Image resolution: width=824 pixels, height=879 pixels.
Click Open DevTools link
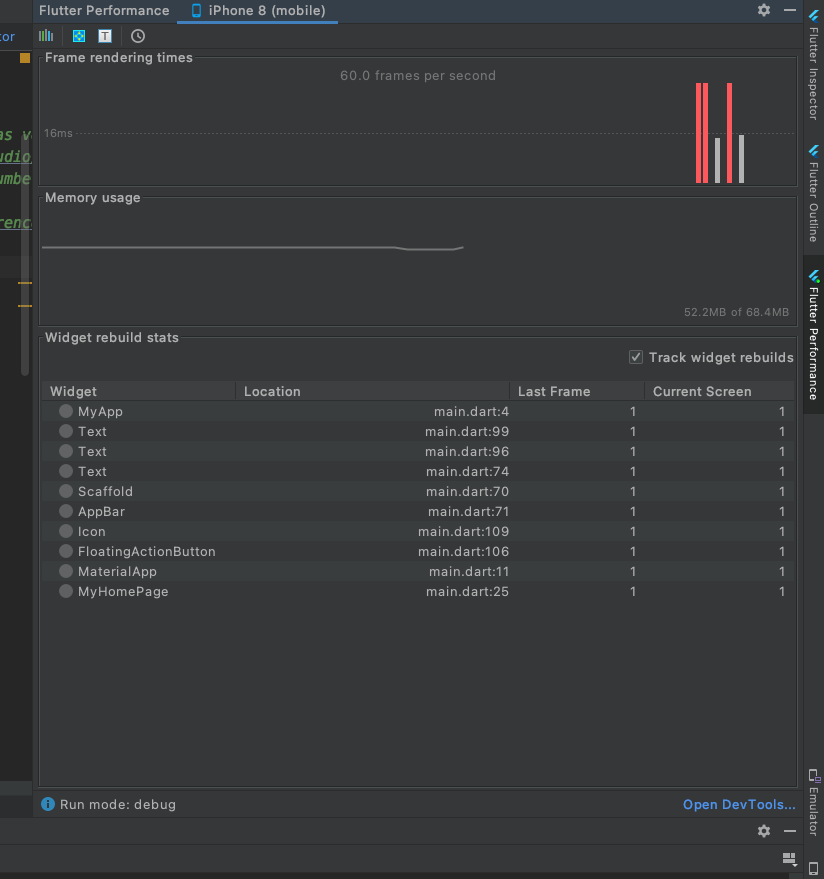(739, 804)
